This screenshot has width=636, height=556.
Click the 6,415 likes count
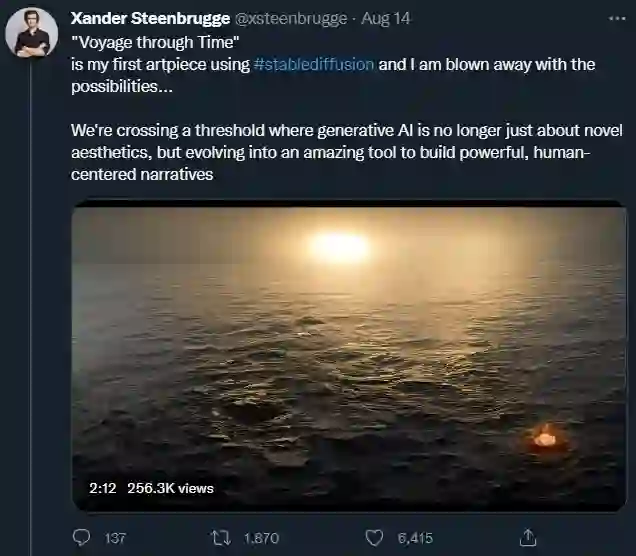(415, 538)
